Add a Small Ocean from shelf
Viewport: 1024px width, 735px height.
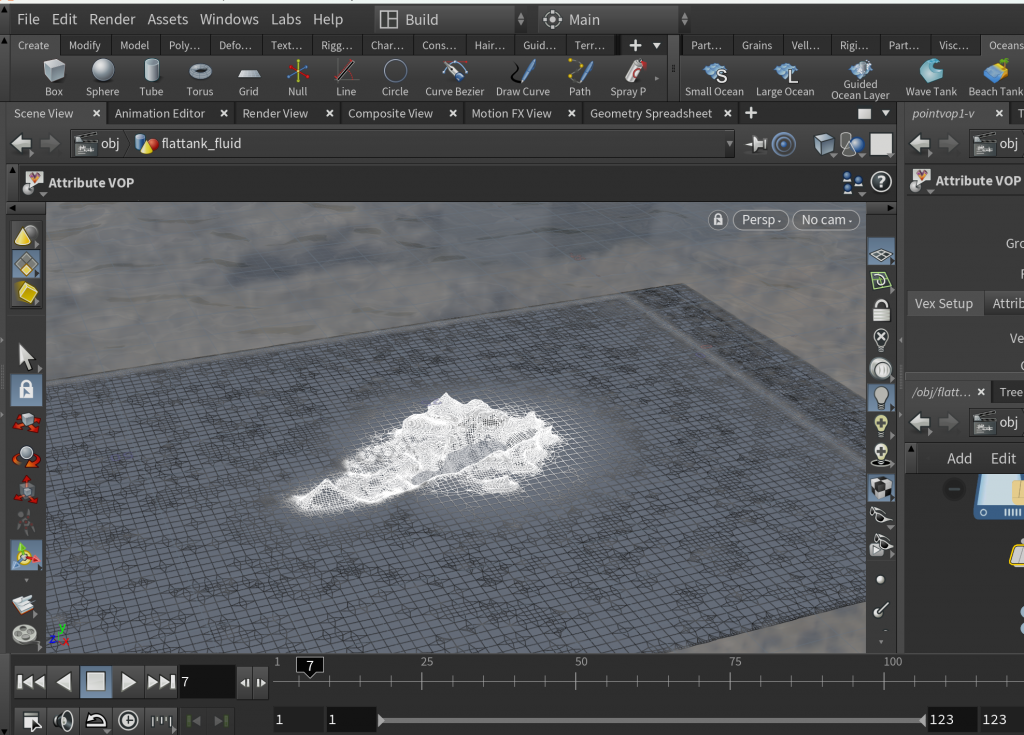pyautogui.click(x=714, y=77)
